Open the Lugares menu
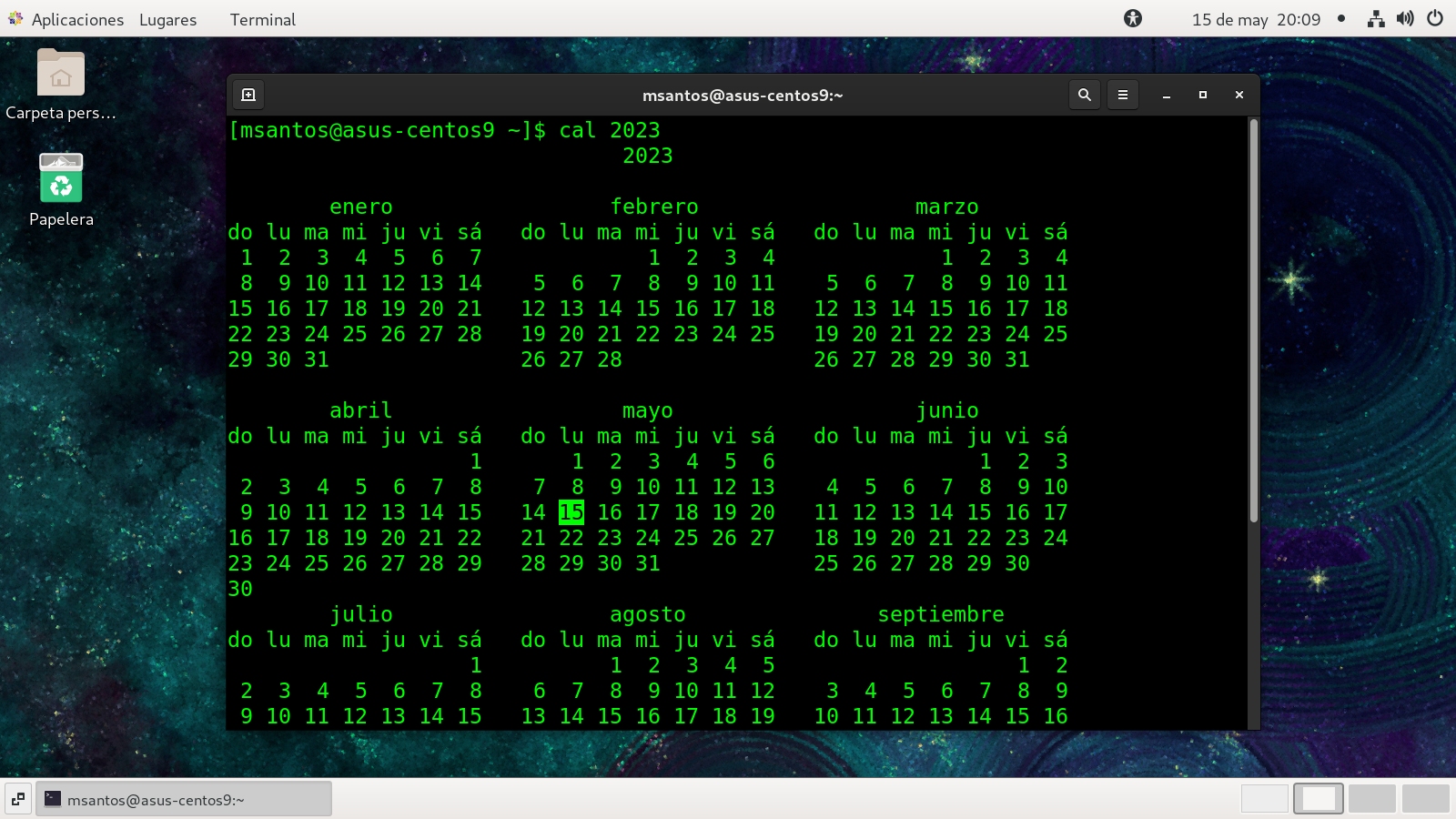The height and width of the screenshot is (819, 1456). tap(167, 19)
